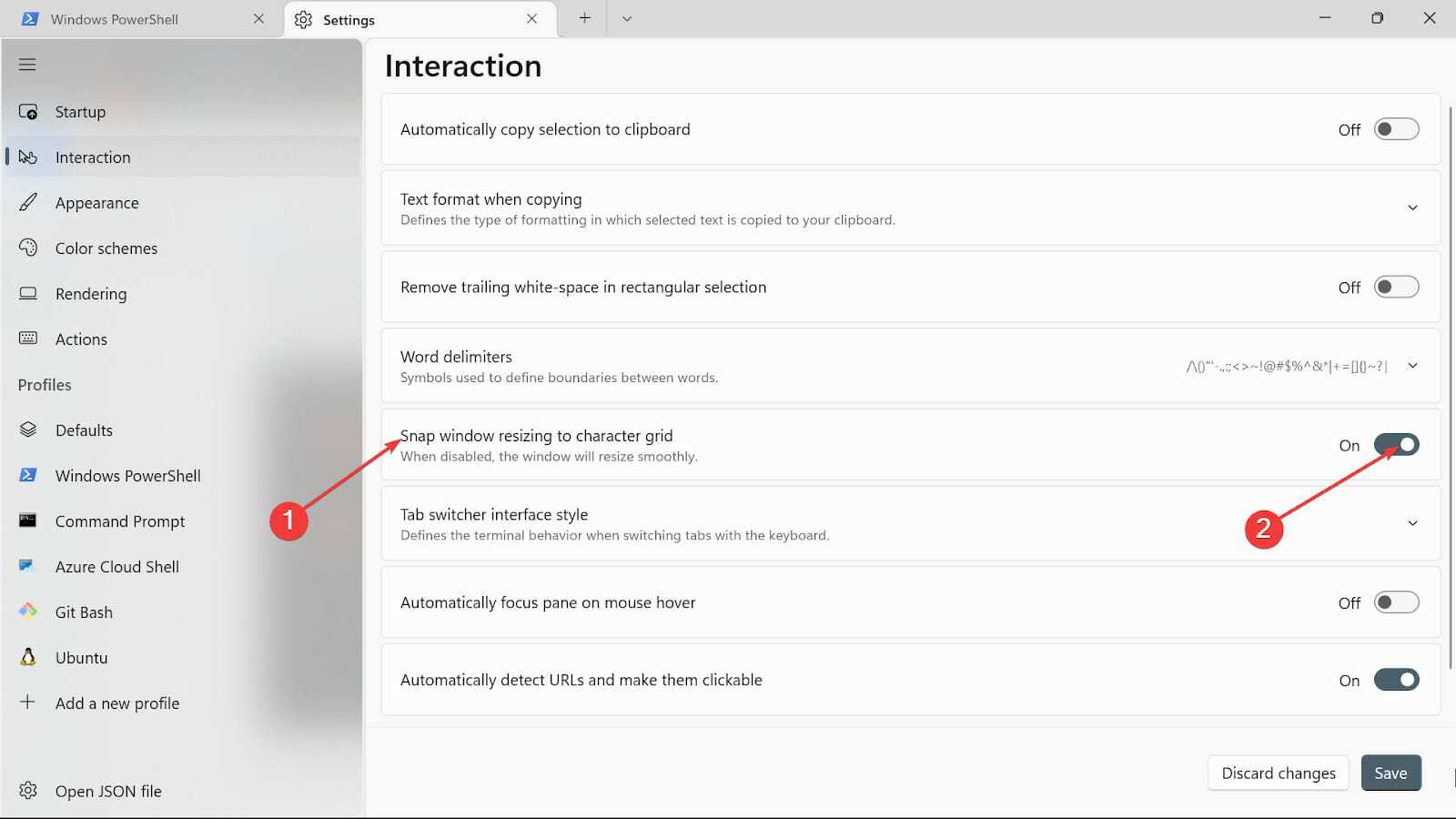
Task: Click the Interaction cursor icon
Action: (28, 157)
